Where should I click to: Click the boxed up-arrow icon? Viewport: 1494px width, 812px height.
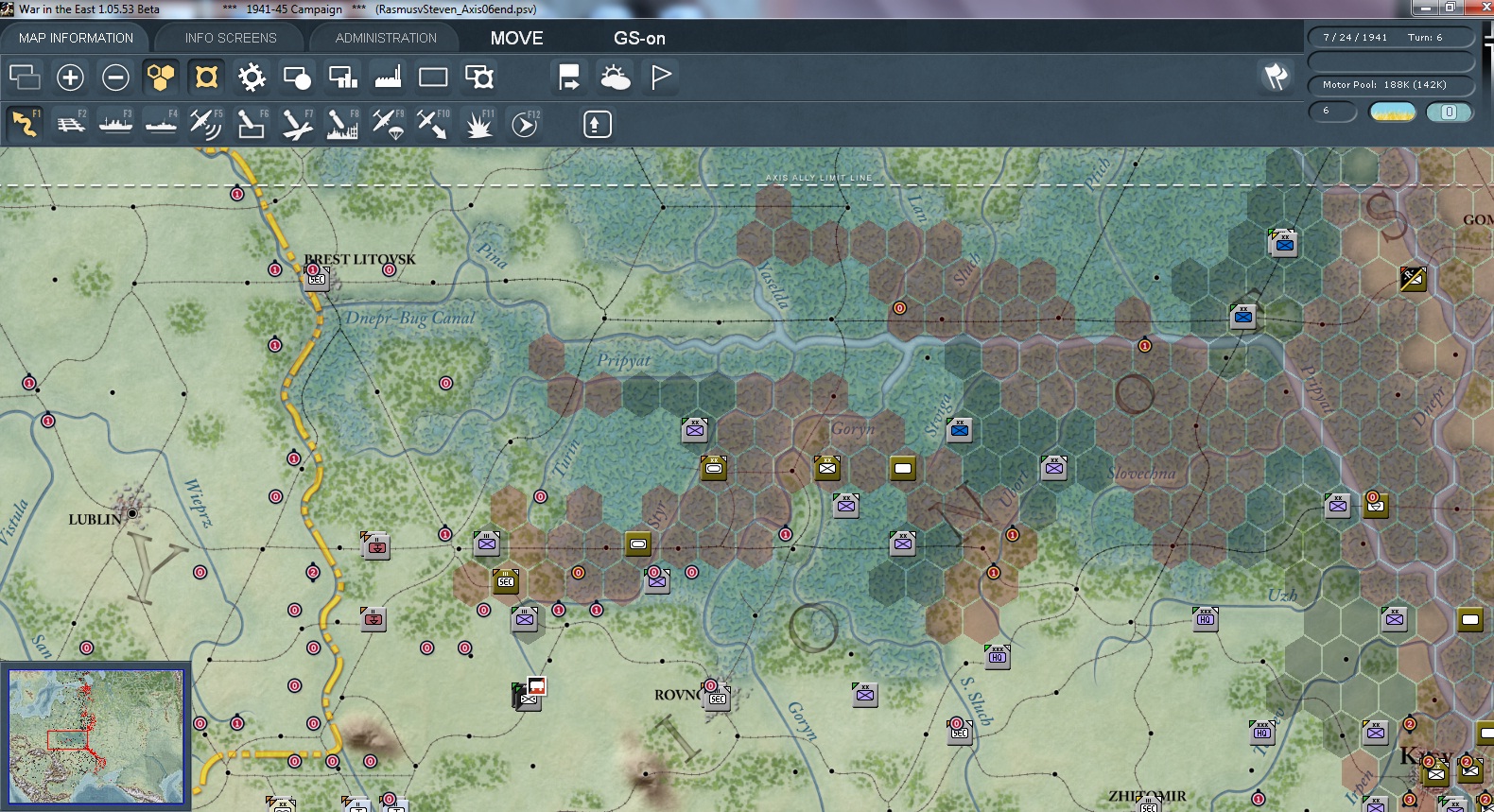[597, 124]
